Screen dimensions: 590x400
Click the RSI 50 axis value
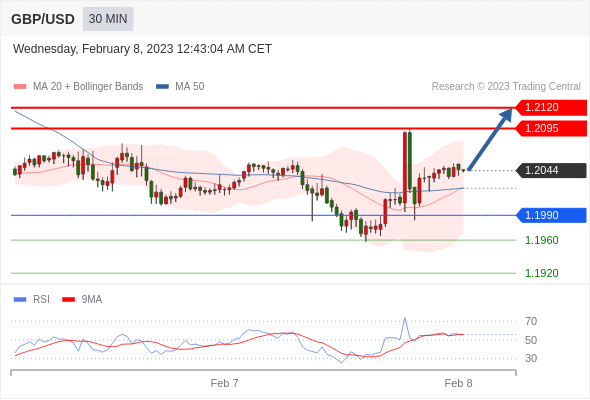(531, 340)
